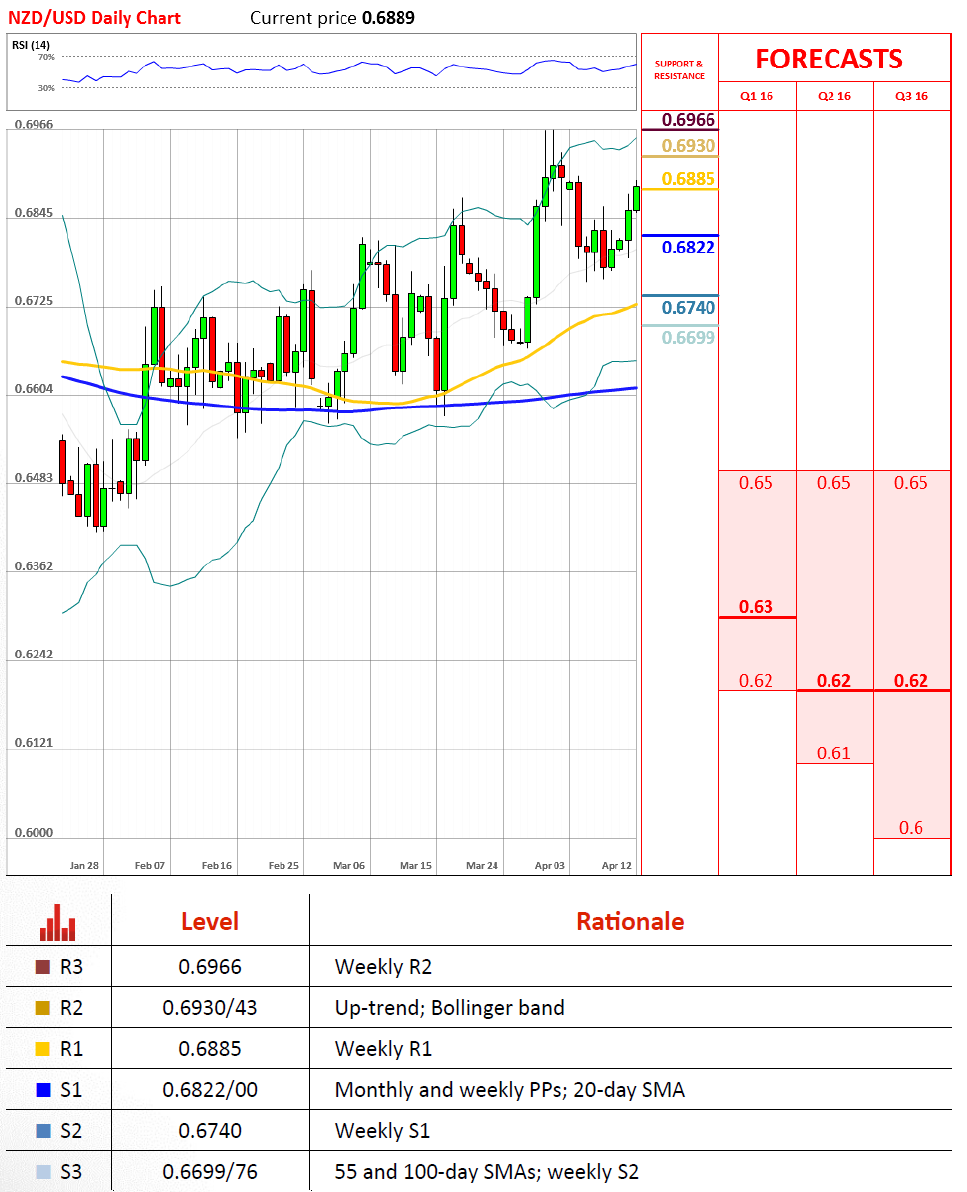Click the 0.6740 support level label

pos(688,308)
